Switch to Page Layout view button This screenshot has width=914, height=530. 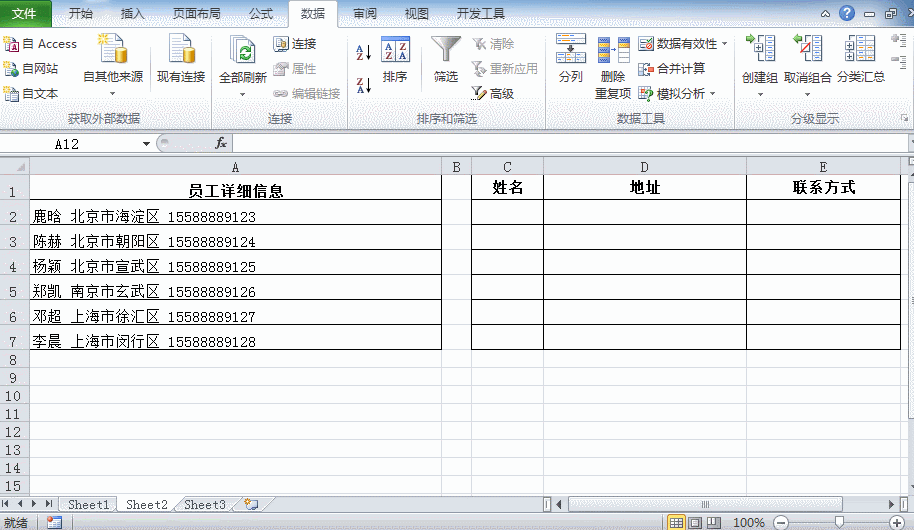point(695,522)
